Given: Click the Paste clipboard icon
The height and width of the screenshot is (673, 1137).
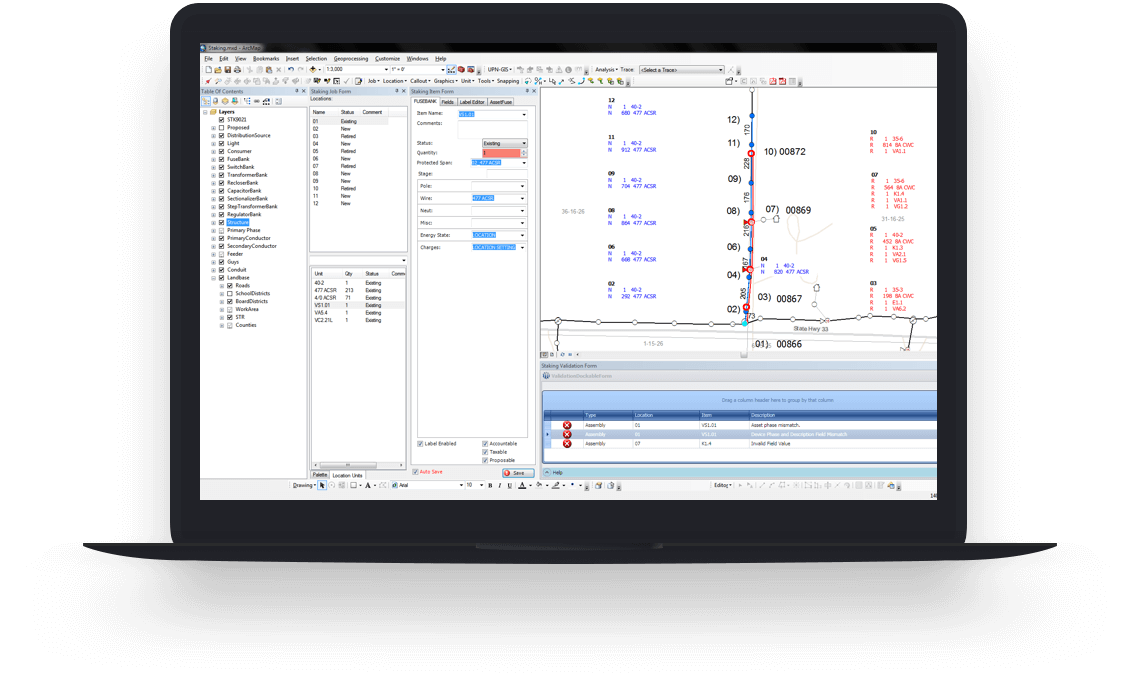Looking at the screenshot, I should pyautogui.click(x=269, y=70).
